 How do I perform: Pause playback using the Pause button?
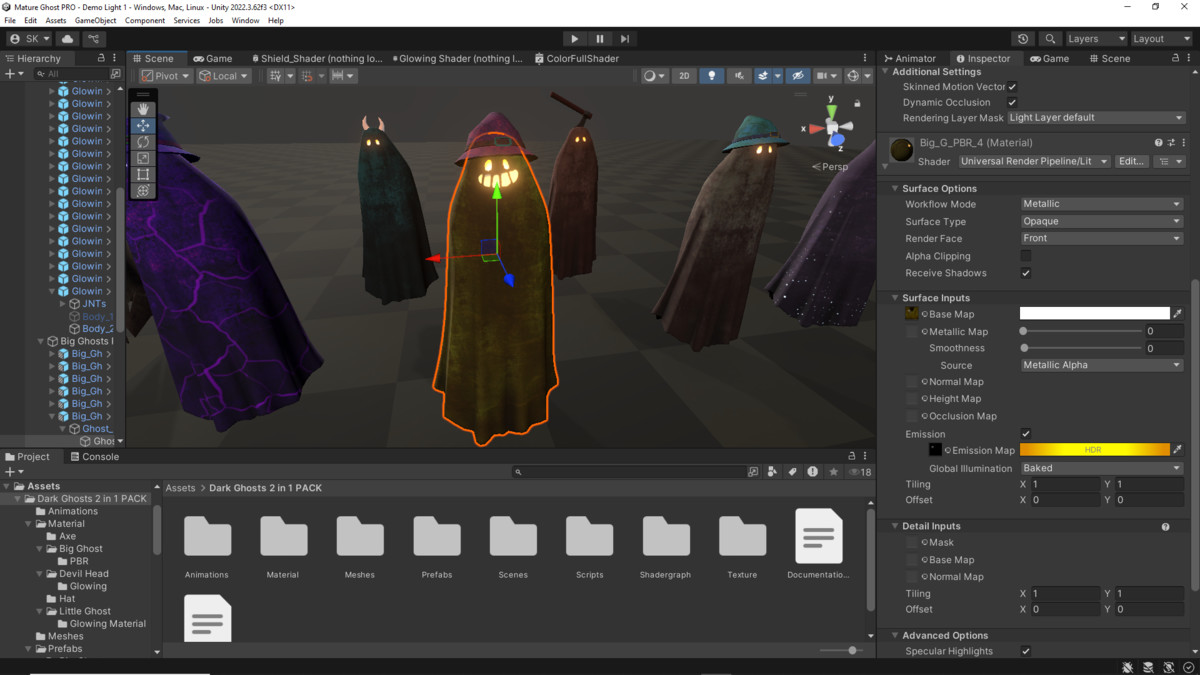(599, 38)
